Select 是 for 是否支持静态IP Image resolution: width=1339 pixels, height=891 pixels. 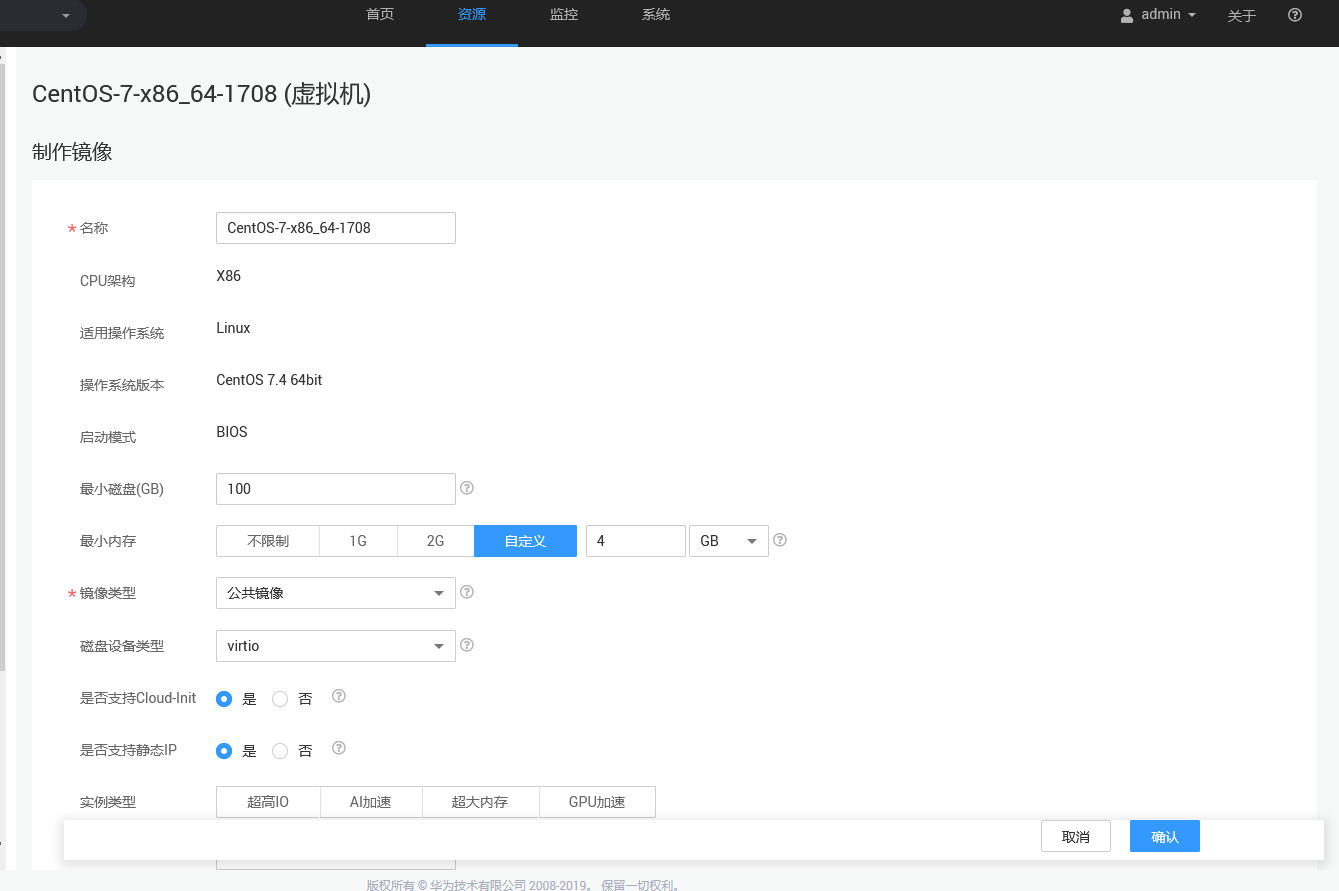coord(224,751)
